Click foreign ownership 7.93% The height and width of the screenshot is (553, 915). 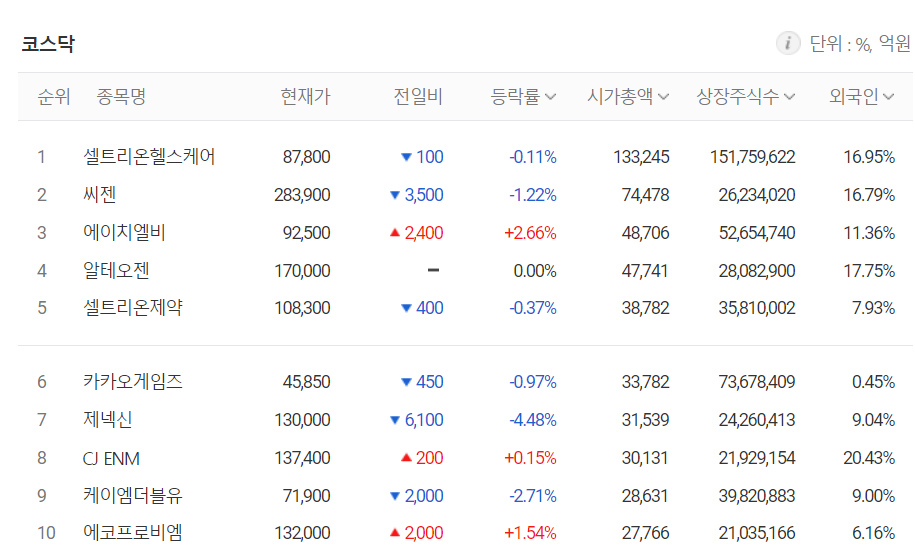[874, 307]
